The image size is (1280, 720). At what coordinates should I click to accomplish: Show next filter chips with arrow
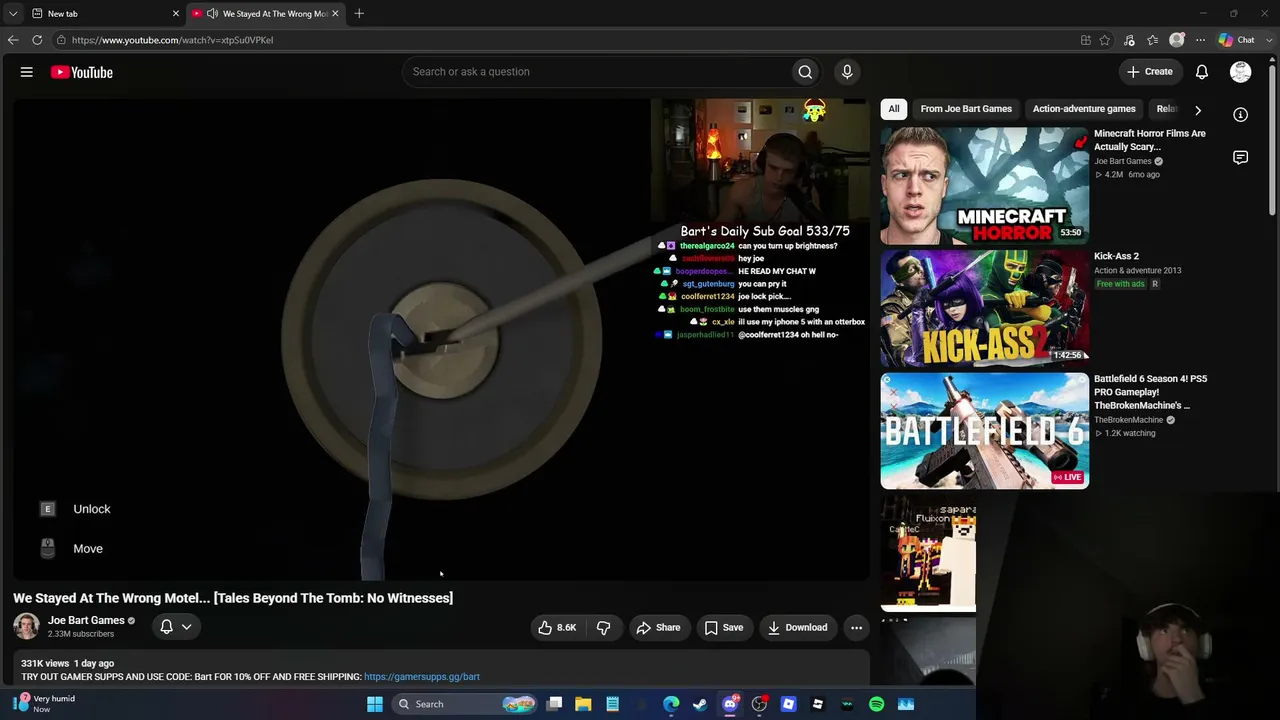tap(1198, 110)
